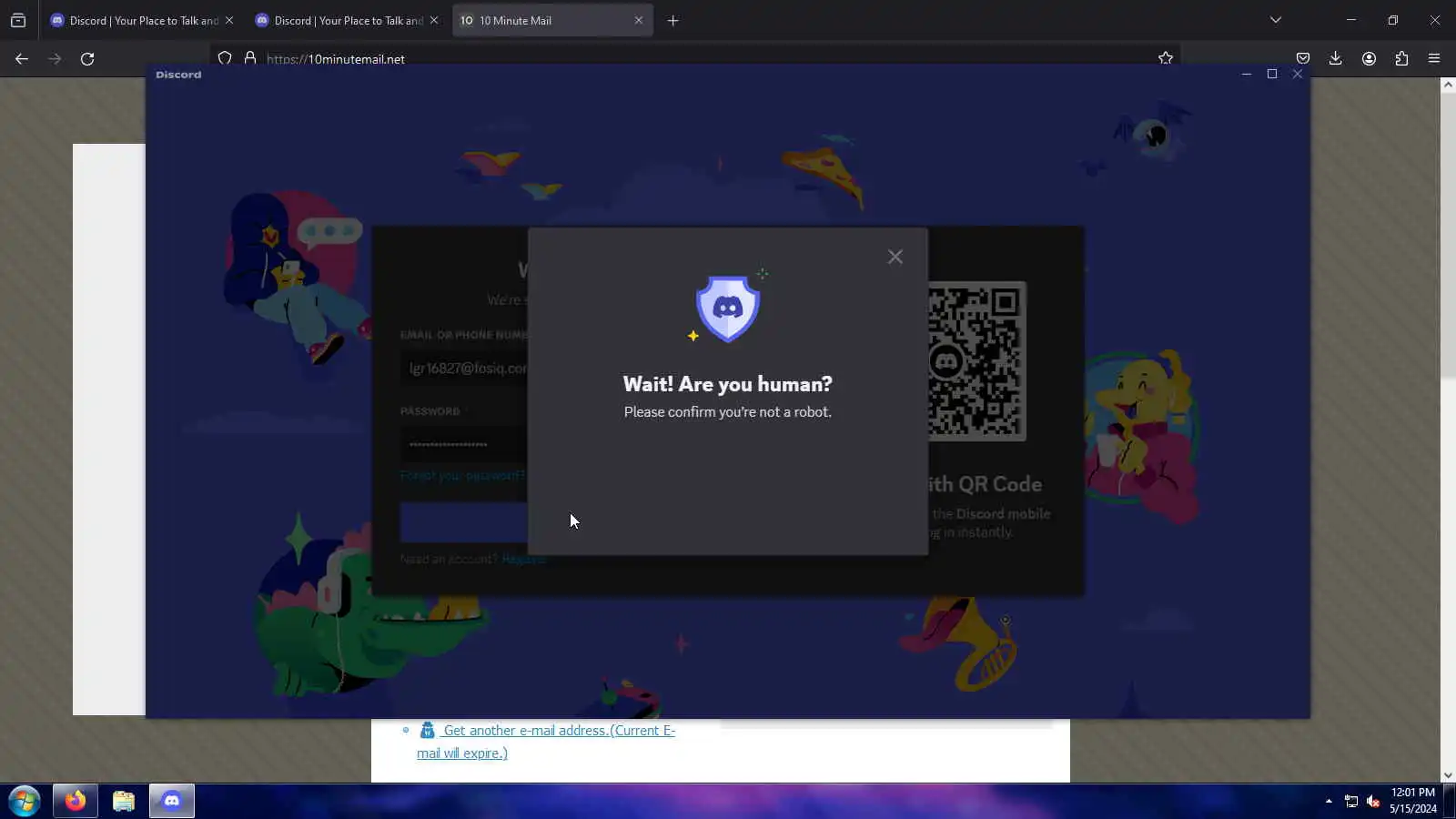Image resolution: width=1456 pixels, height=819 pixels.
Task: Switch to the second Discord browser tab
Action: (x=341, y=20)
